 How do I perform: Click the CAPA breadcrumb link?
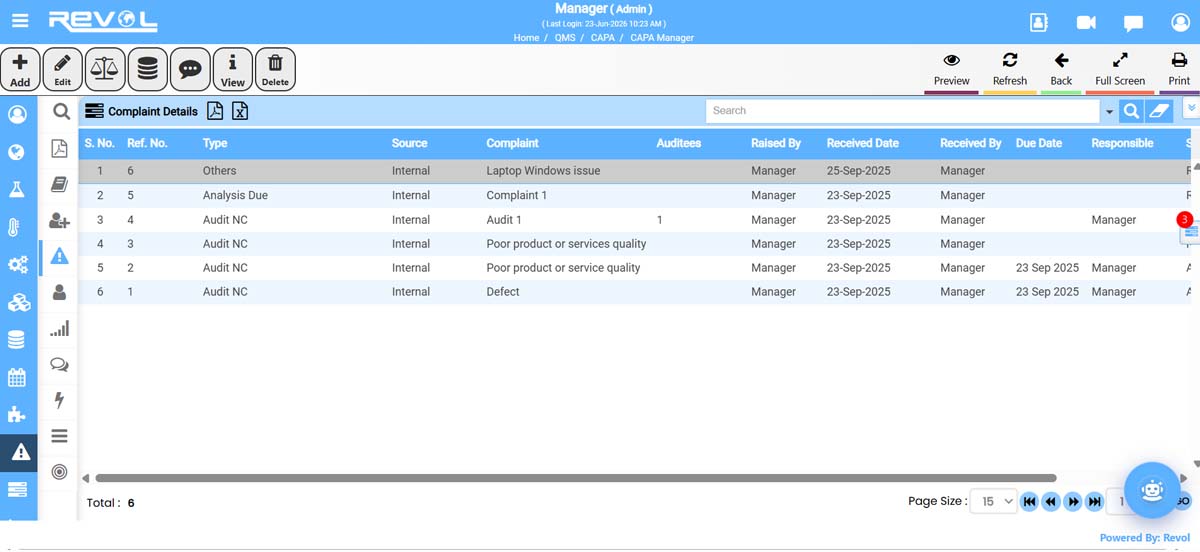[x=603, y=37]
